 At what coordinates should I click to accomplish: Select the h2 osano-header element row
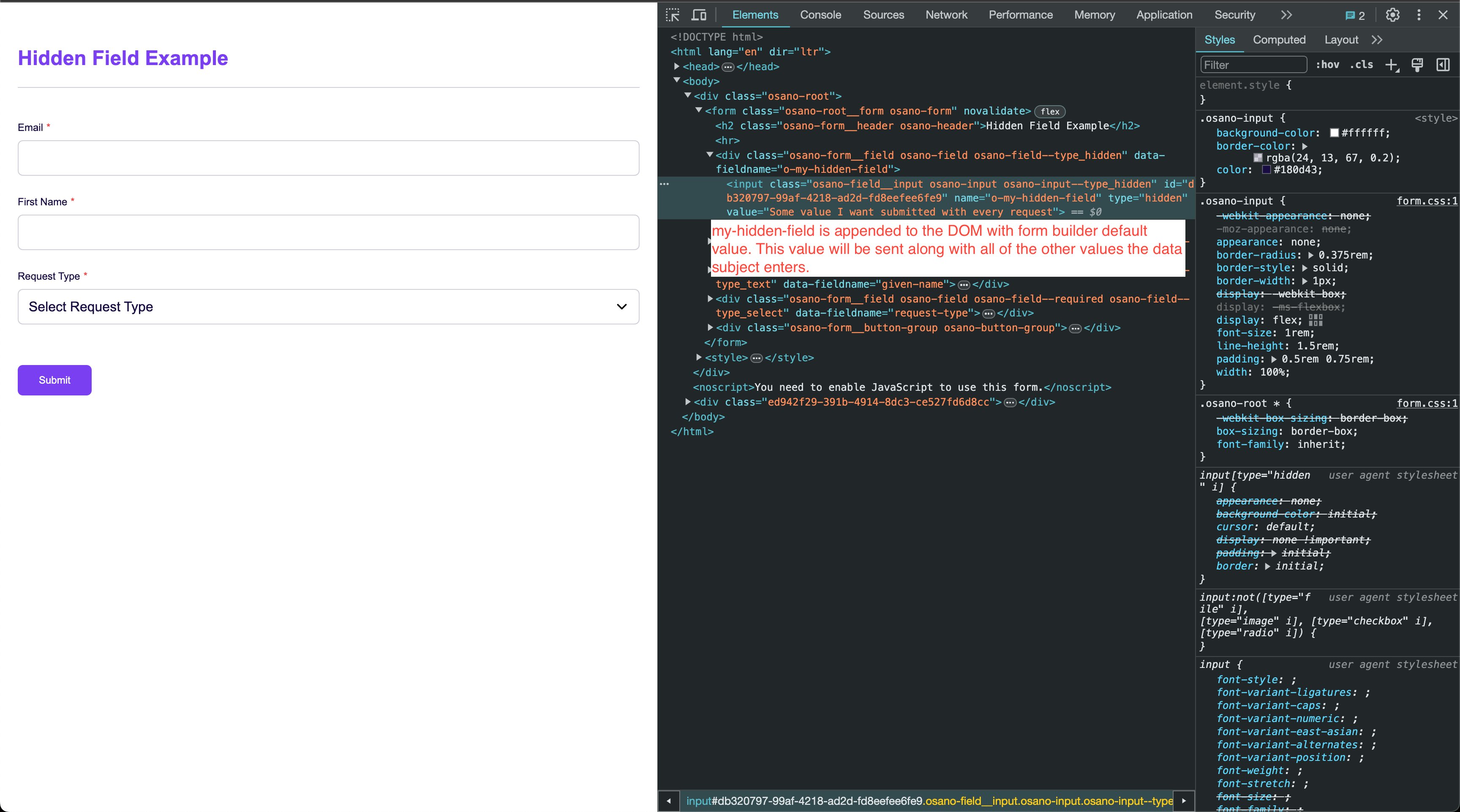tap(927, 126)
